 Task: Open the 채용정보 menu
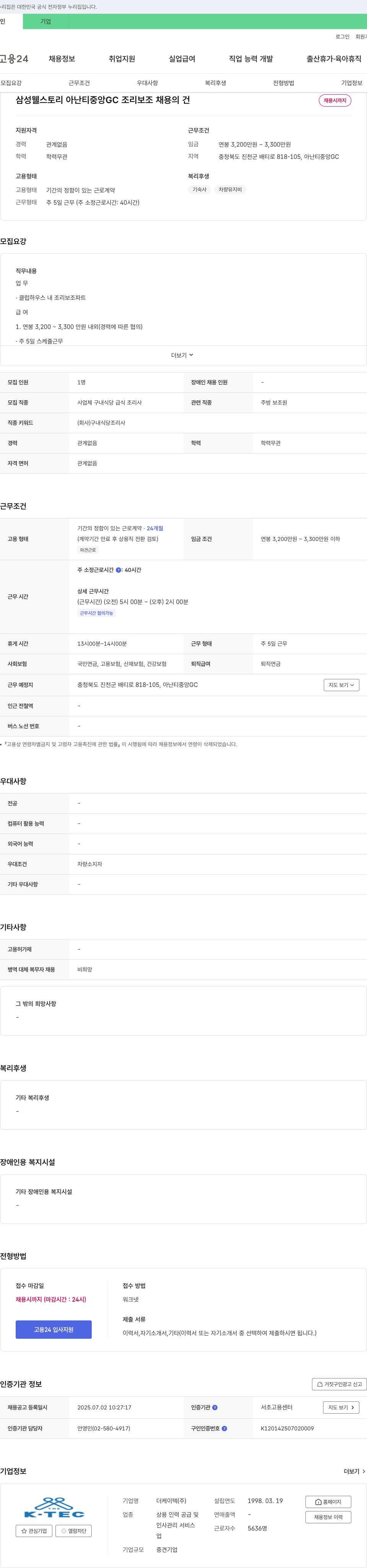coord(62,59)
